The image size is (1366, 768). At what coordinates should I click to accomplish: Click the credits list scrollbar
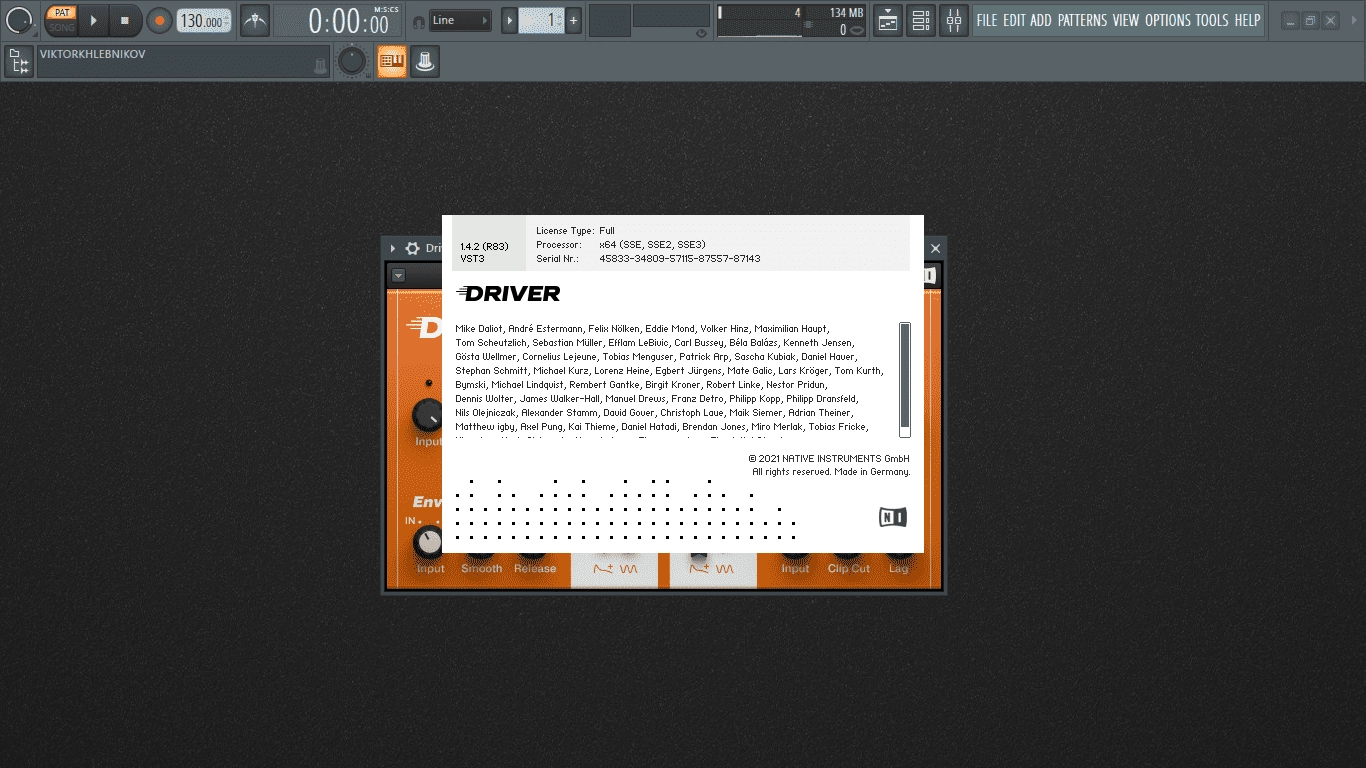click(x=905, y=379)
